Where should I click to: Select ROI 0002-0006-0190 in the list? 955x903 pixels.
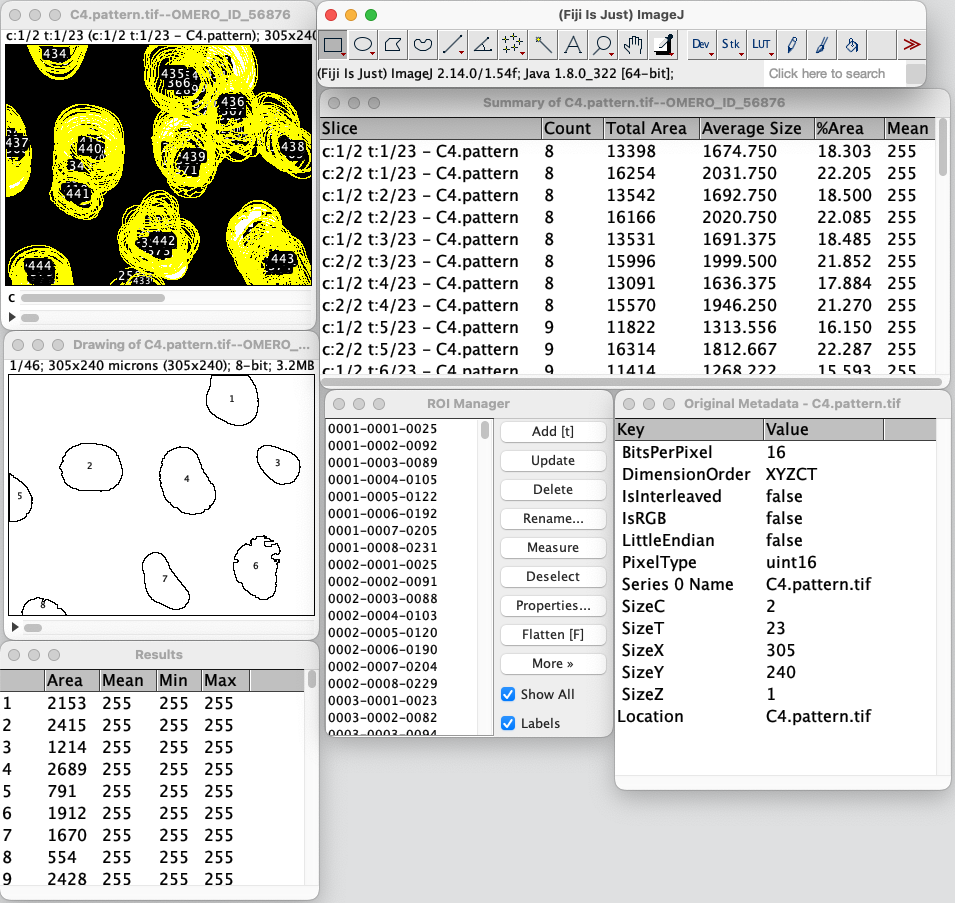(382, 650)
